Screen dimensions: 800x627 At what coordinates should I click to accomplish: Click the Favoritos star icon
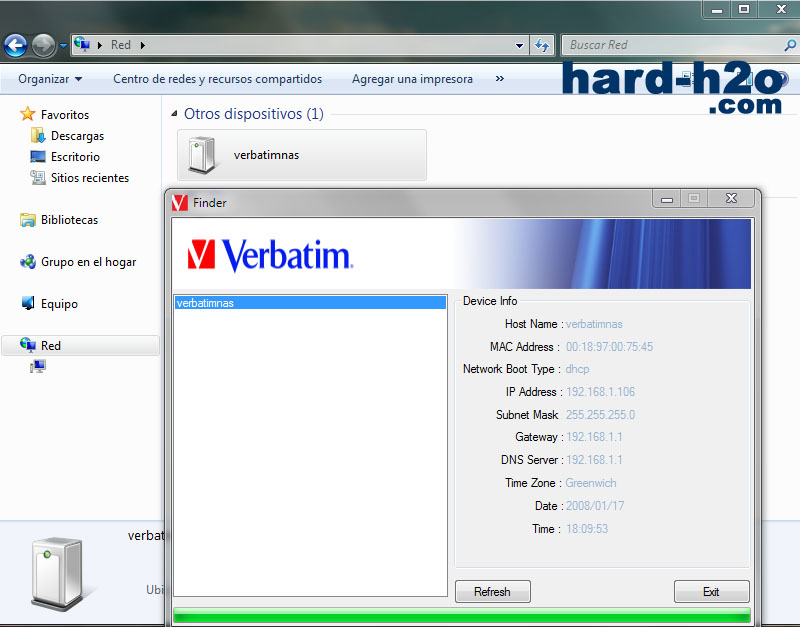point(28,114)
